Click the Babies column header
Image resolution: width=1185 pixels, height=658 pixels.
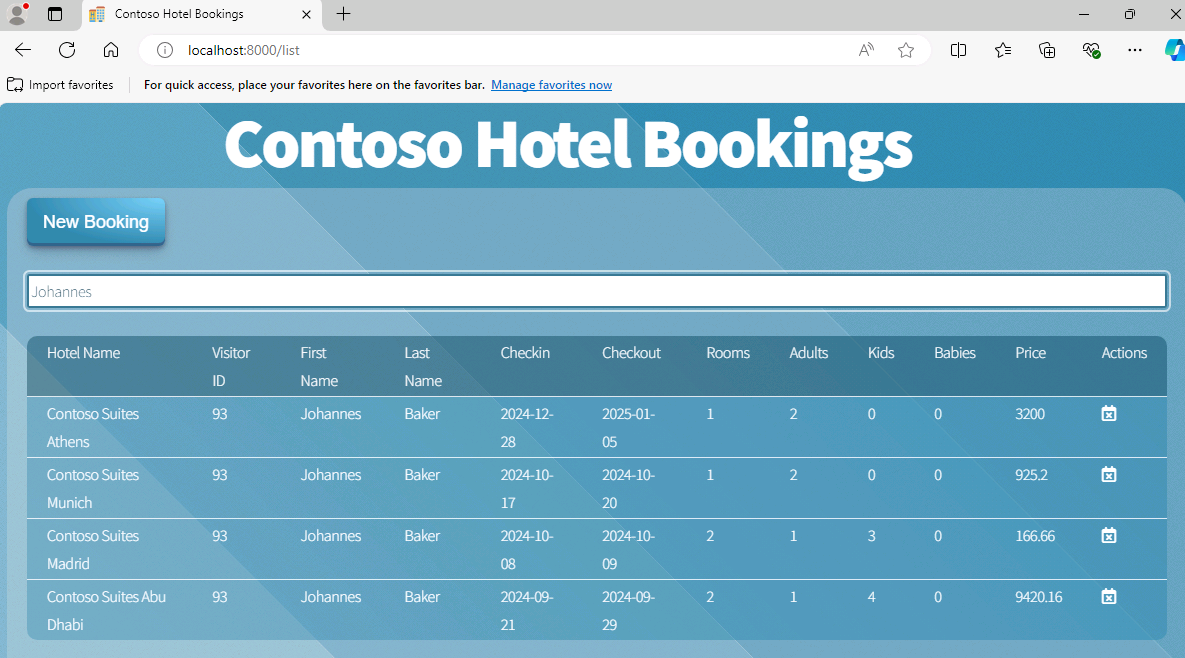(x=954, y=353)
